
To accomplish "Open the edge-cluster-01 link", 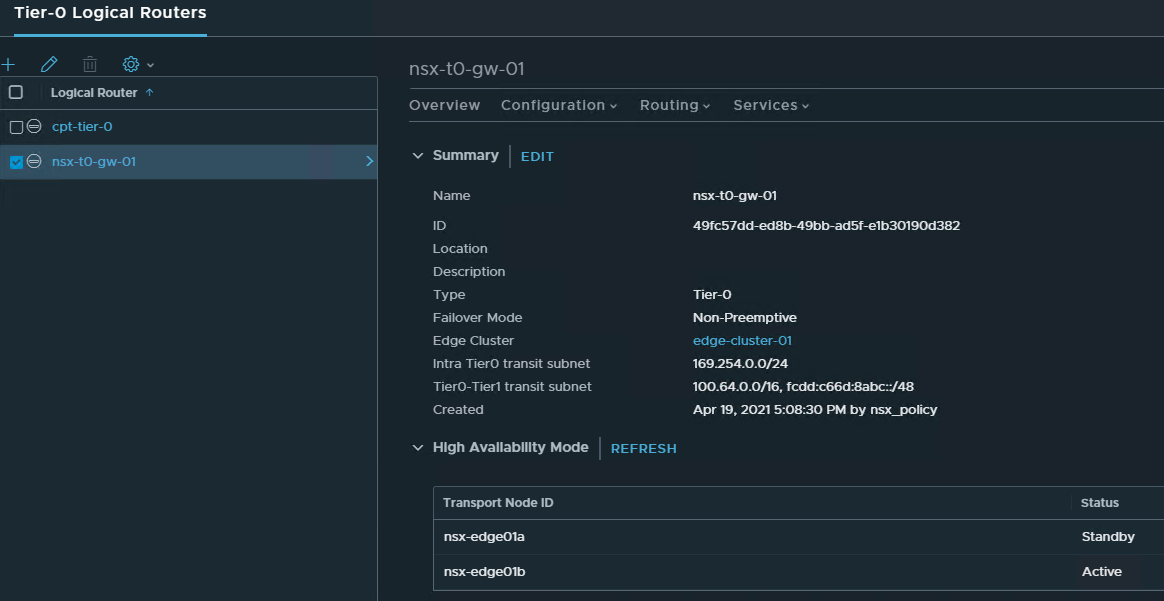I will pos(742,340).
